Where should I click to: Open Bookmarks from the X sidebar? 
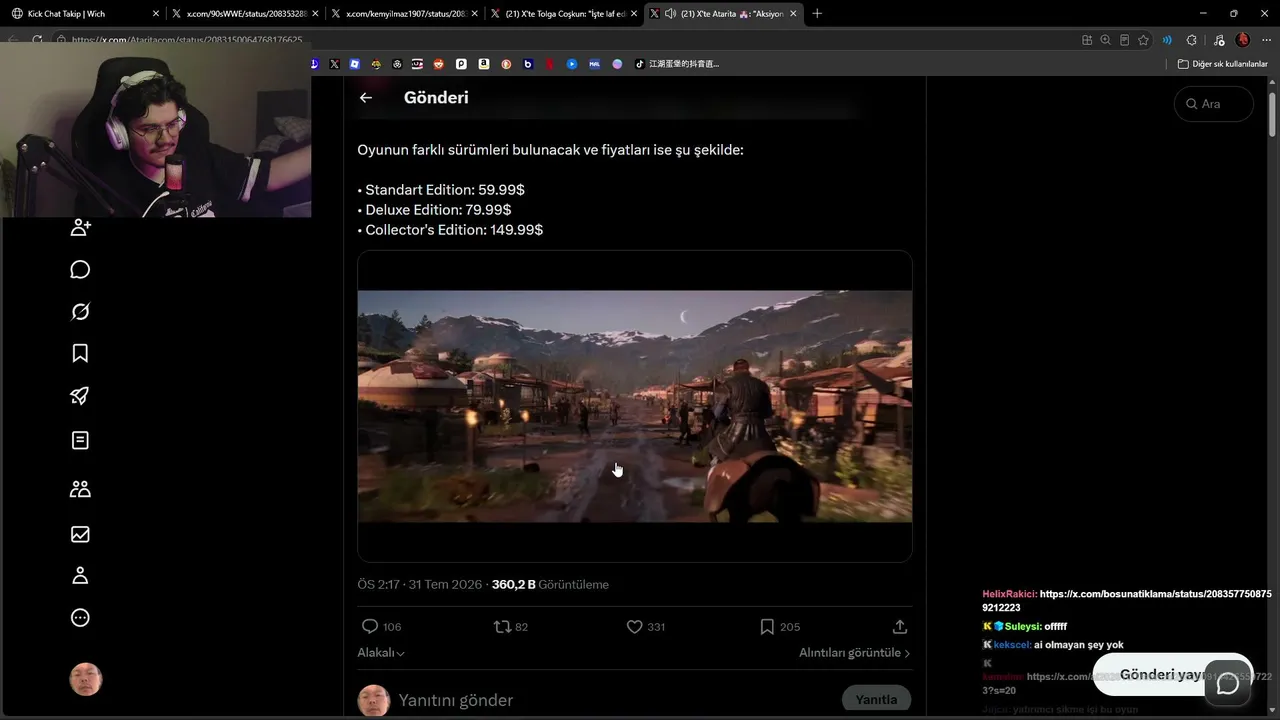[x=81, y=353]
